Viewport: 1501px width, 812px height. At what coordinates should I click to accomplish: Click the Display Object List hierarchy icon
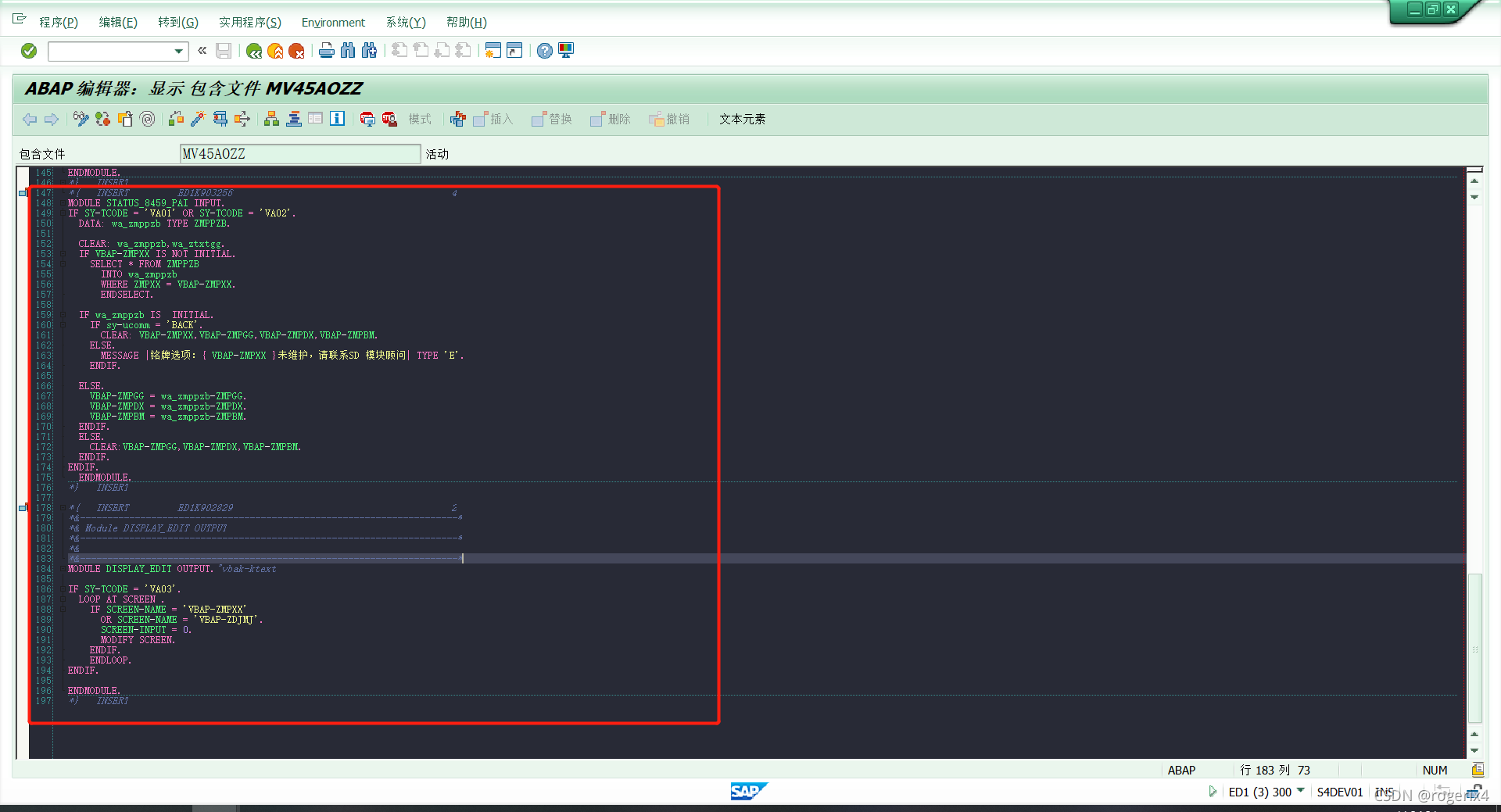pyautogui.click(x=271, y=119)
